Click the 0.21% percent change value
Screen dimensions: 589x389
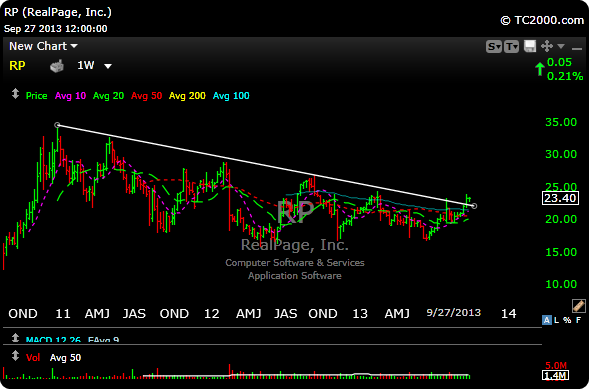click(565, 76)
